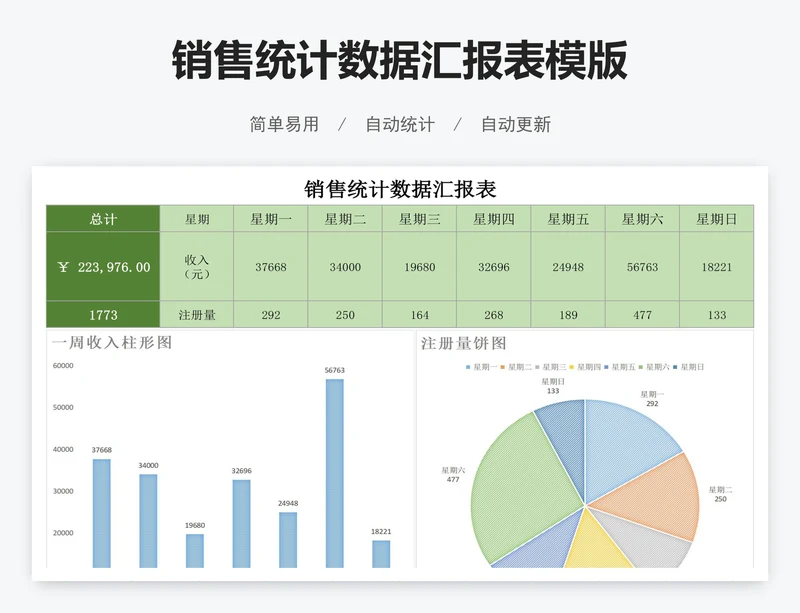This screenshot has width=800, height=613.
Task: Click the 星期六 477 pie data label
Action: [453, 475]
